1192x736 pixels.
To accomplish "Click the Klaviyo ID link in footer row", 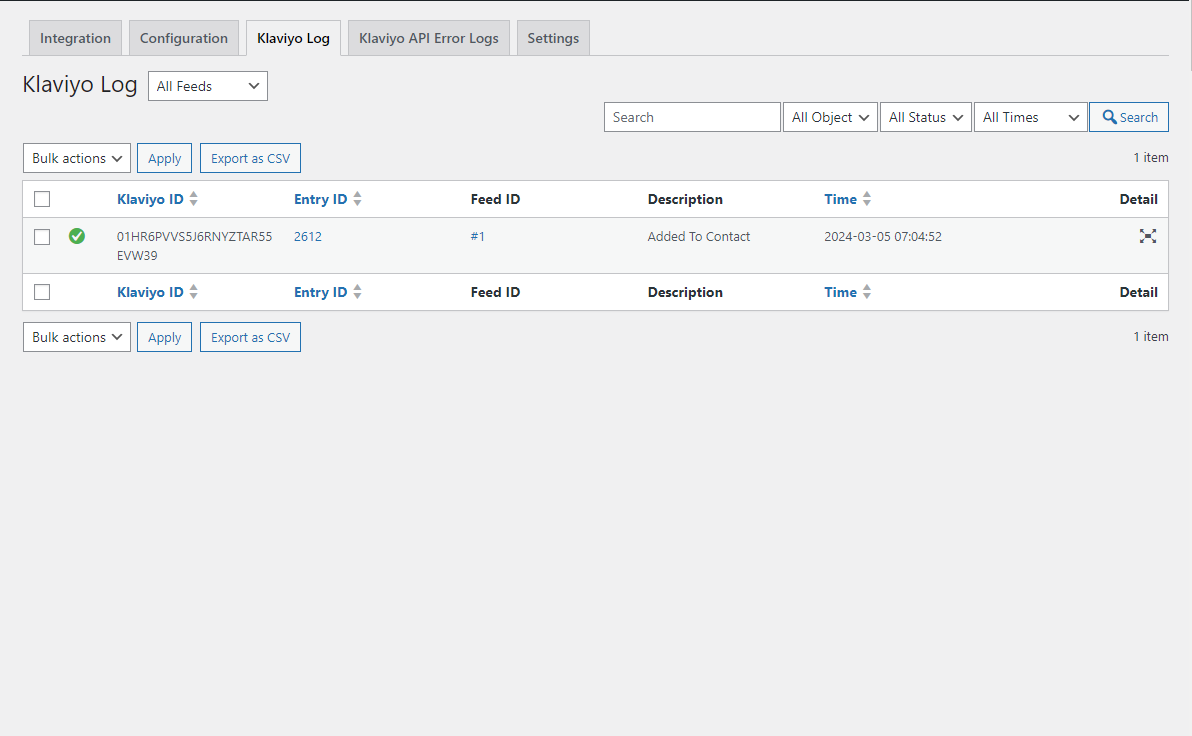I will [150, 292].
